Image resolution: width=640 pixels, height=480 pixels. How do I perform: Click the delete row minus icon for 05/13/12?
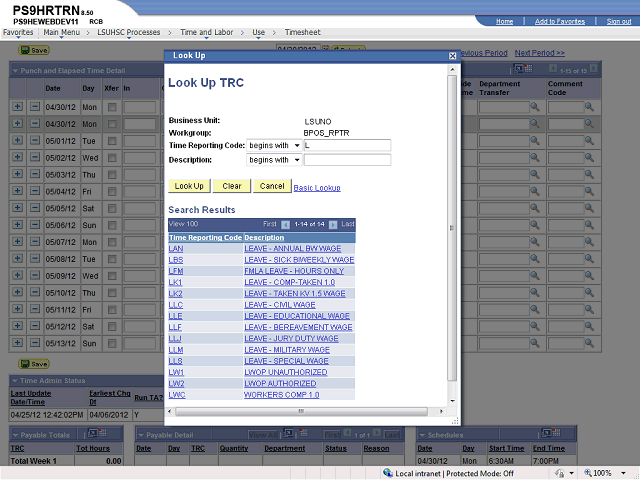pos(34,344)
